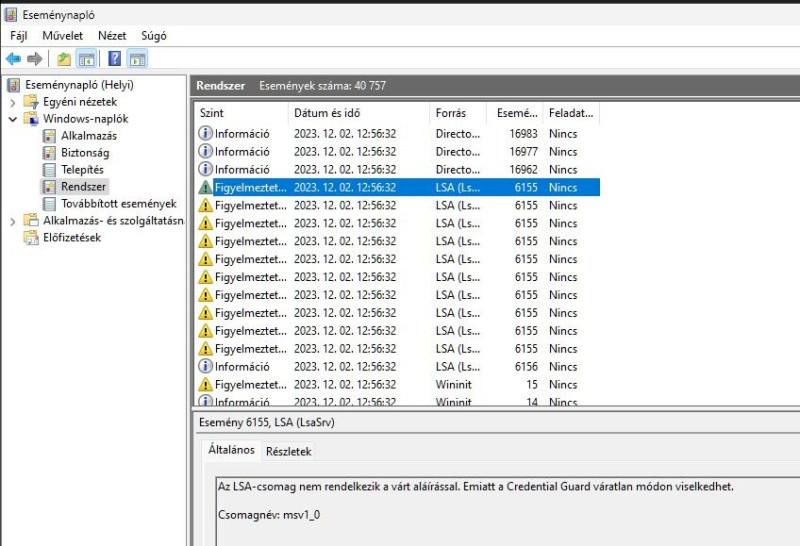Click the Csomagnév: msv1_0 text line

point(269,515)
